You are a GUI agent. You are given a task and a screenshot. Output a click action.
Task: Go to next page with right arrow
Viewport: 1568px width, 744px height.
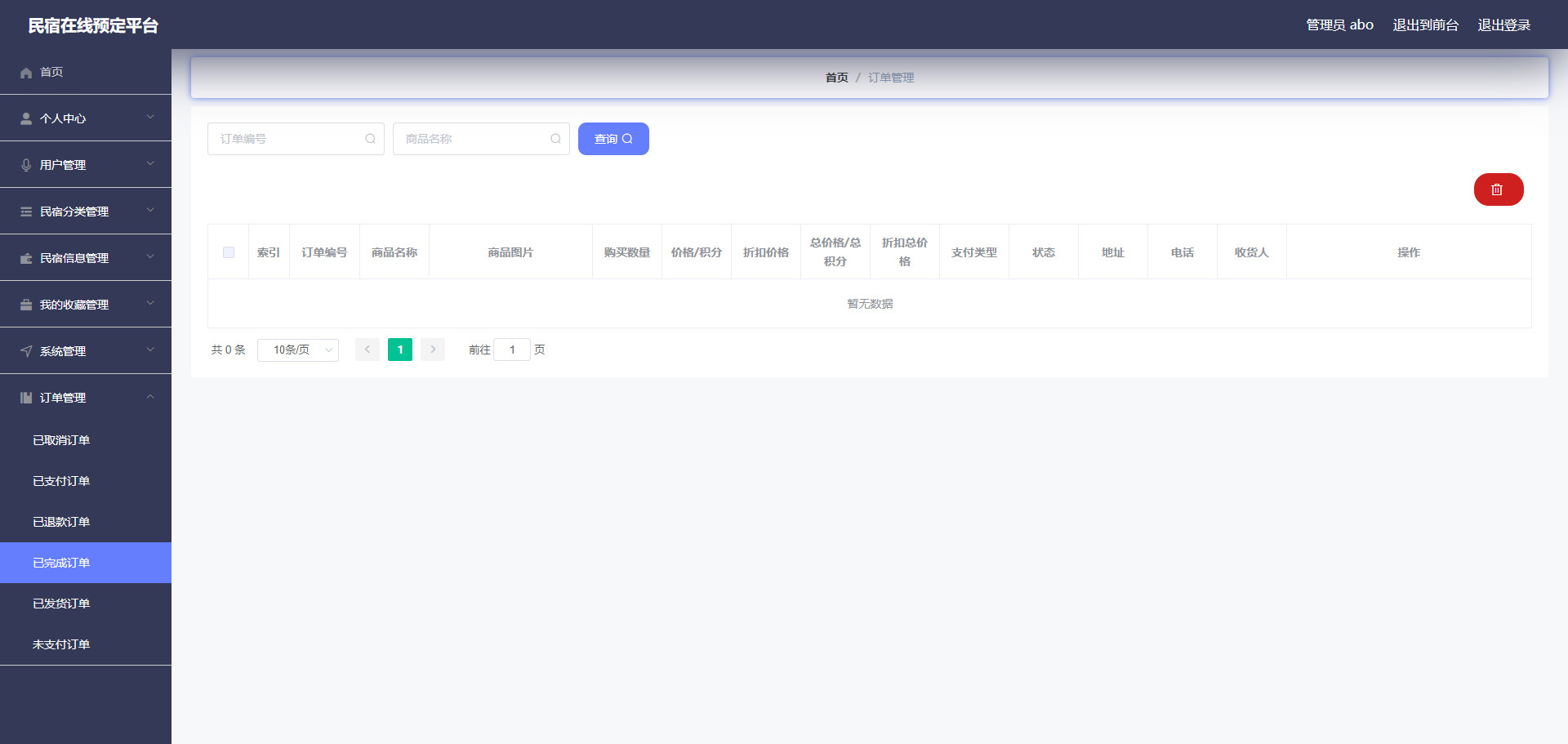click(433, 350)
